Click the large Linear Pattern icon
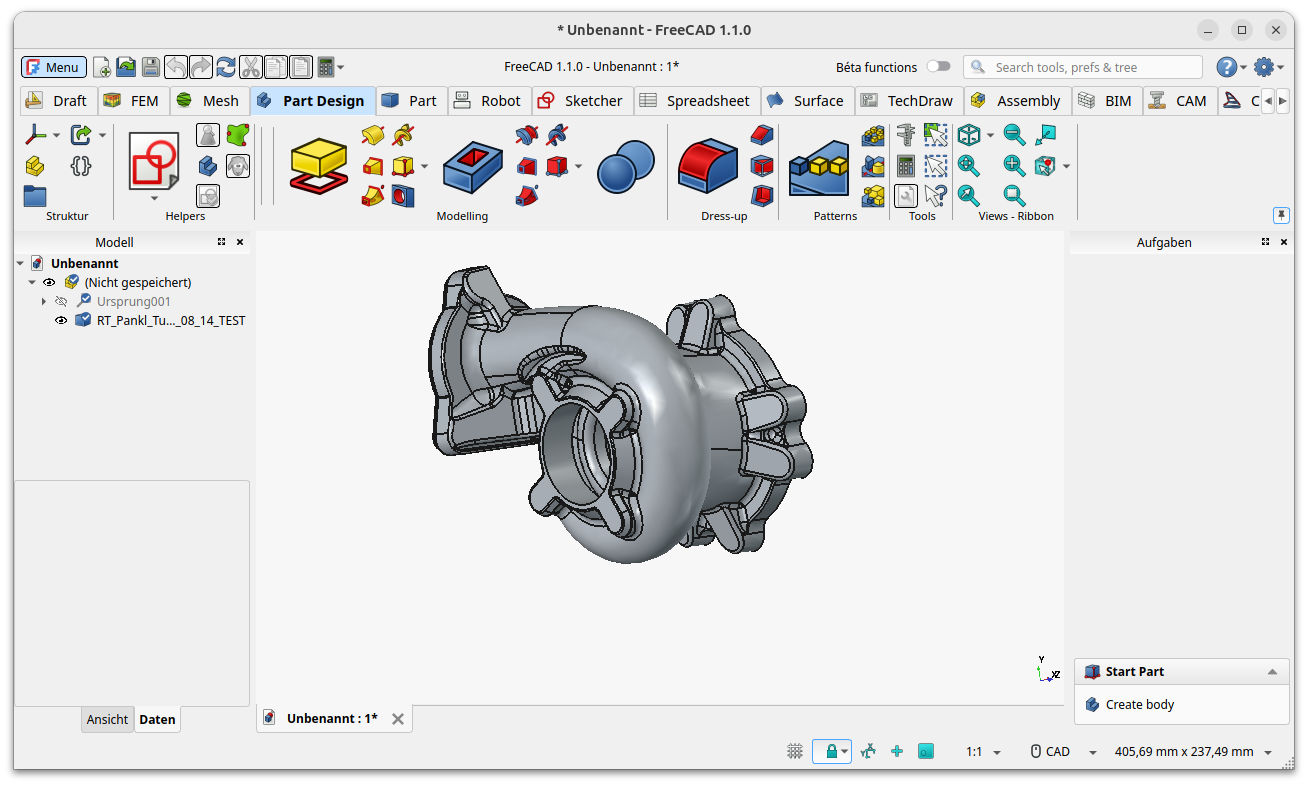1308x786 pixels. tap(819, 167)
